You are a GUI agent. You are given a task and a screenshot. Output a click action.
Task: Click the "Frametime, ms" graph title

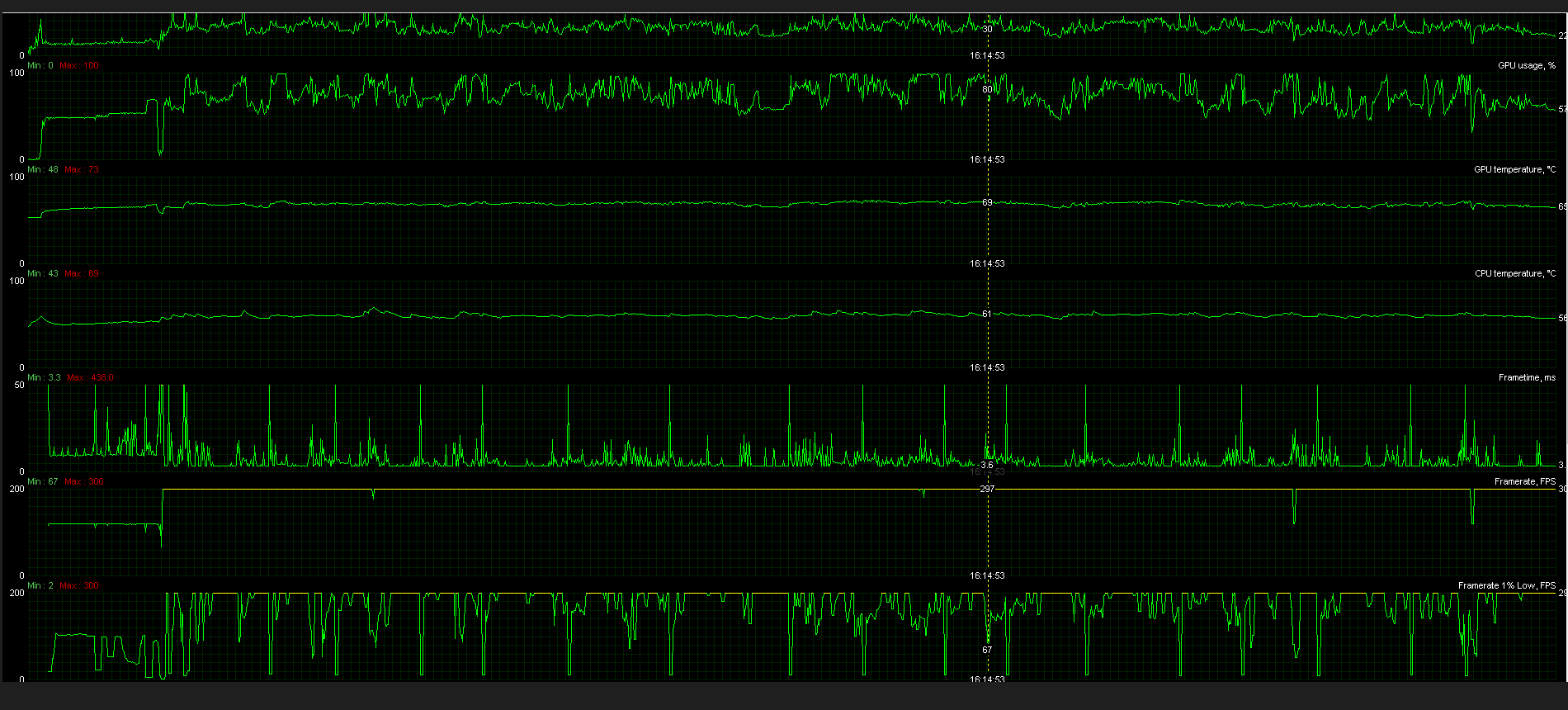tap(1527, 377)
